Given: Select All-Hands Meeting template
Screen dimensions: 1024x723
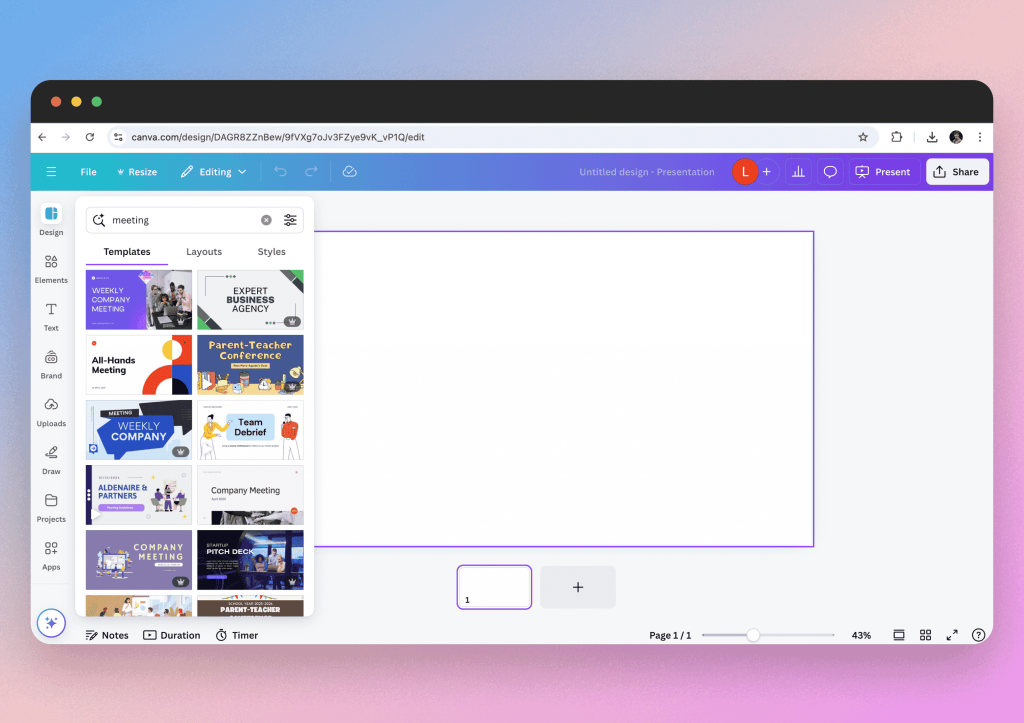Looking at the screenshot, I should (x=139, y=364).
